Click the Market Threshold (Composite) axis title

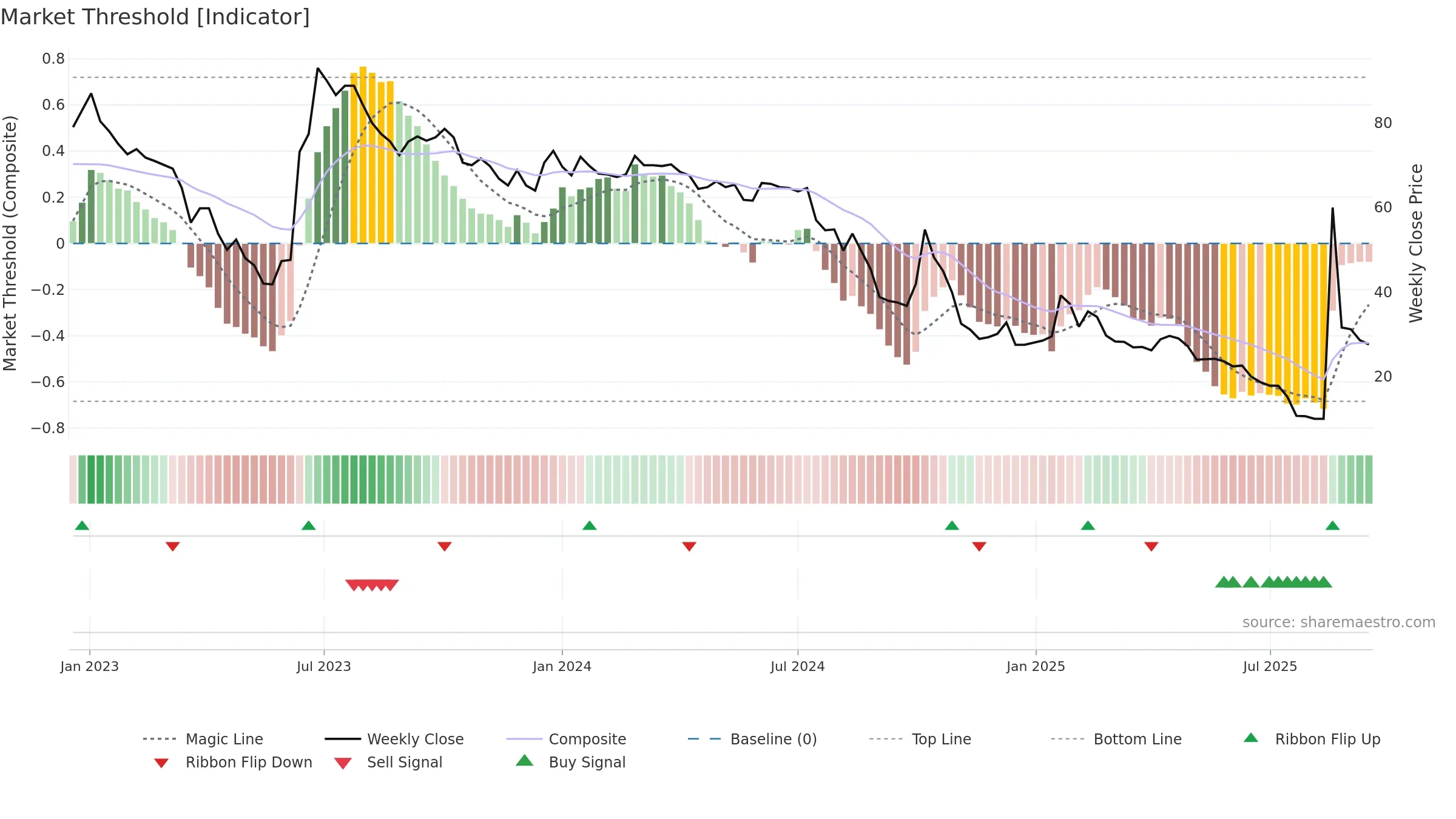click(x=10, y=243)
